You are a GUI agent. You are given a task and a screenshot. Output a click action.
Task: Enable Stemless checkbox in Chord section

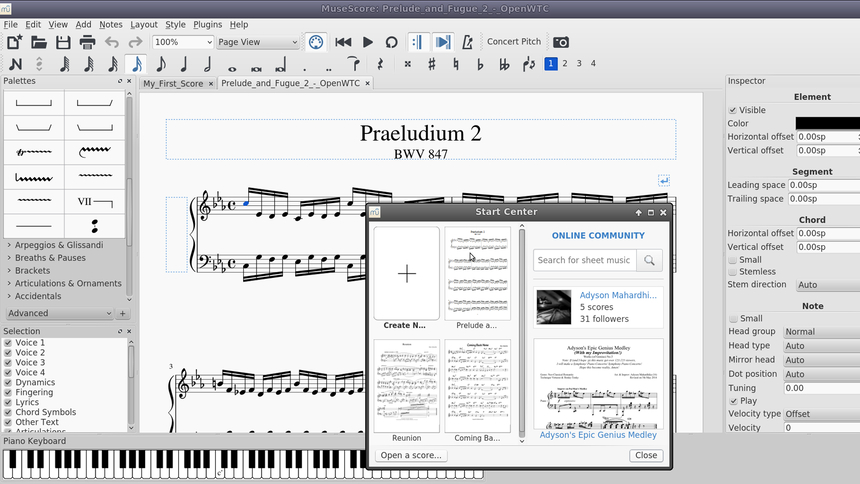733,272
